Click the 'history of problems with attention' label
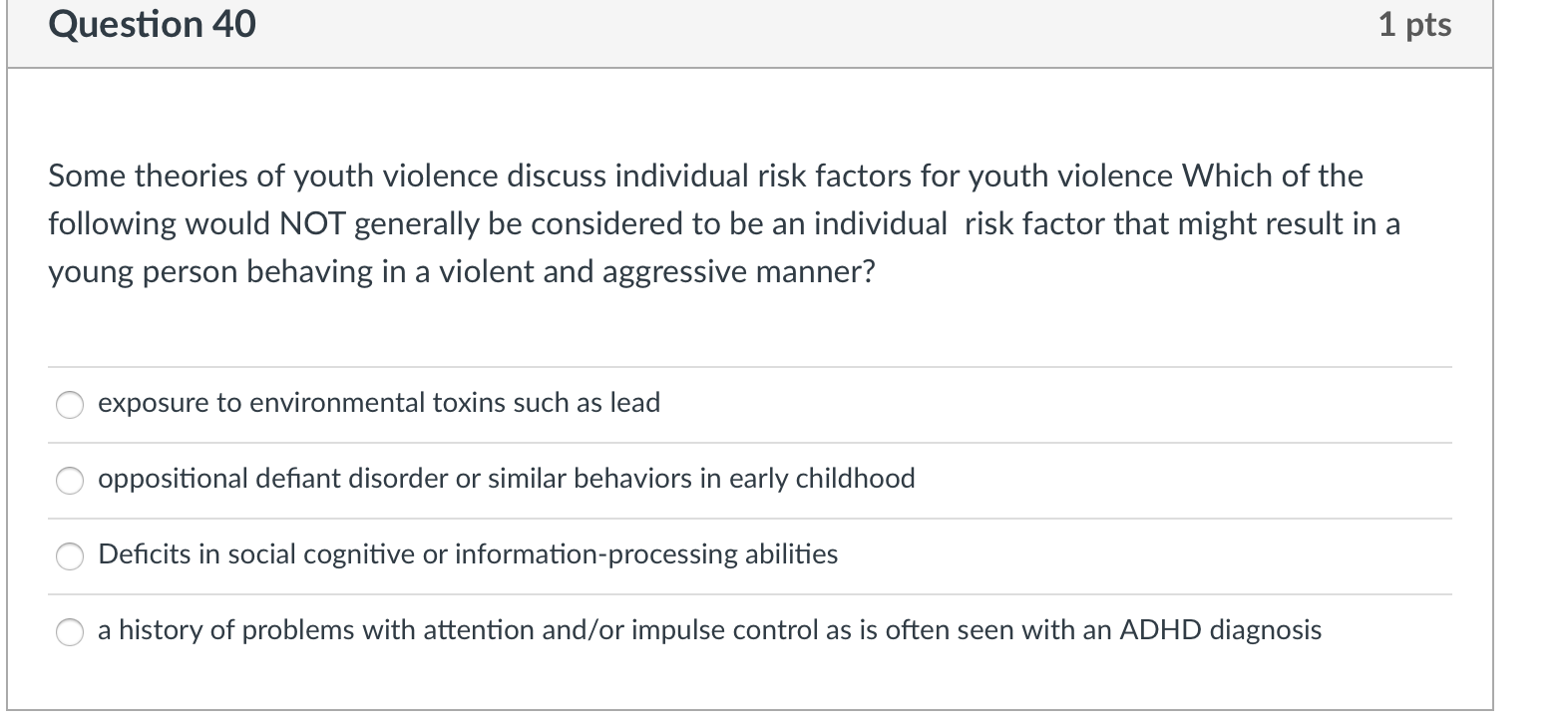Image resolution: width=1568 pixels, height=728 pixels. tap(708, 630)
